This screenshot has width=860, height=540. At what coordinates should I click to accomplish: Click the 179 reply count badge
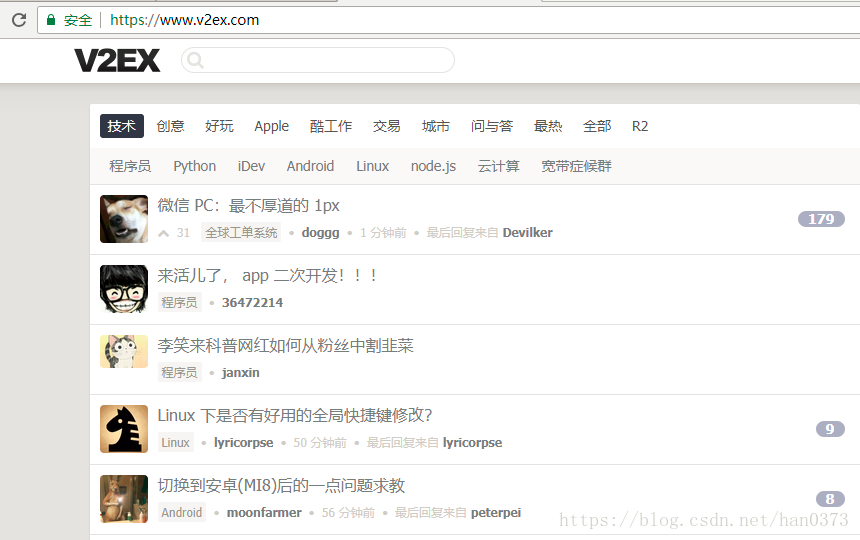pos(821,219)
